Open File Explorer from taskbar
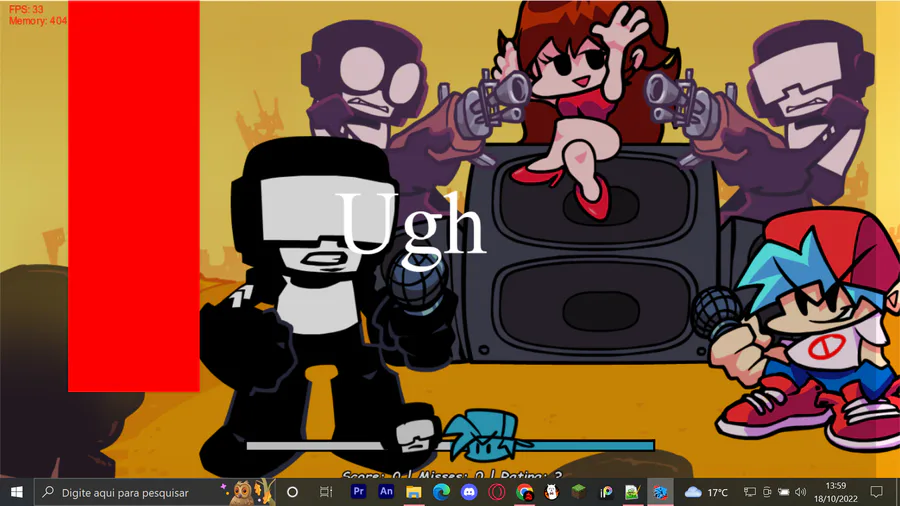The height and width of the screenshot is (506, 900). (414, 492)
